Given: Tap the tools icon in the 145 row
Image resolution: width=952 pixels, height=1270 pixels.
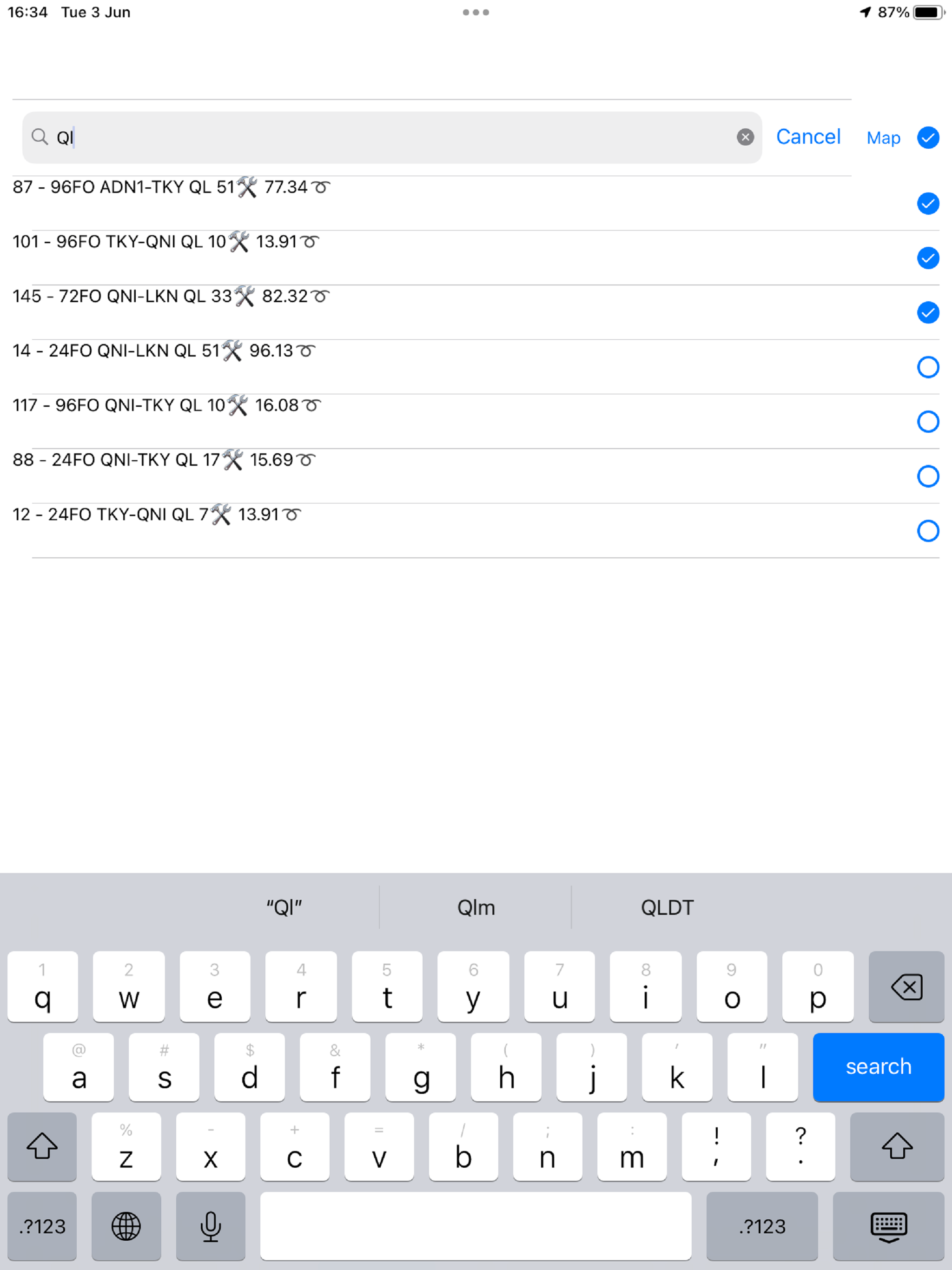Looking at the screenshot, I should [x=245, y=296].
